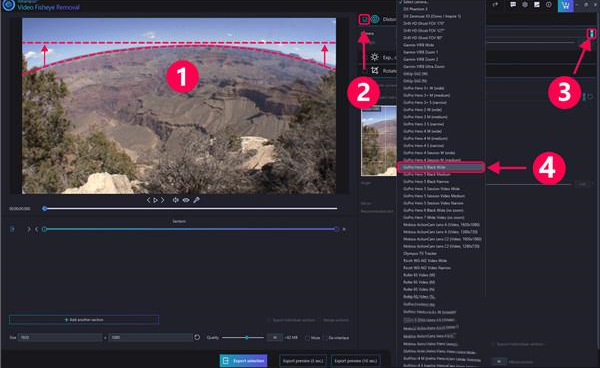Click the reset size circular arrow icon

pos(197,337)
